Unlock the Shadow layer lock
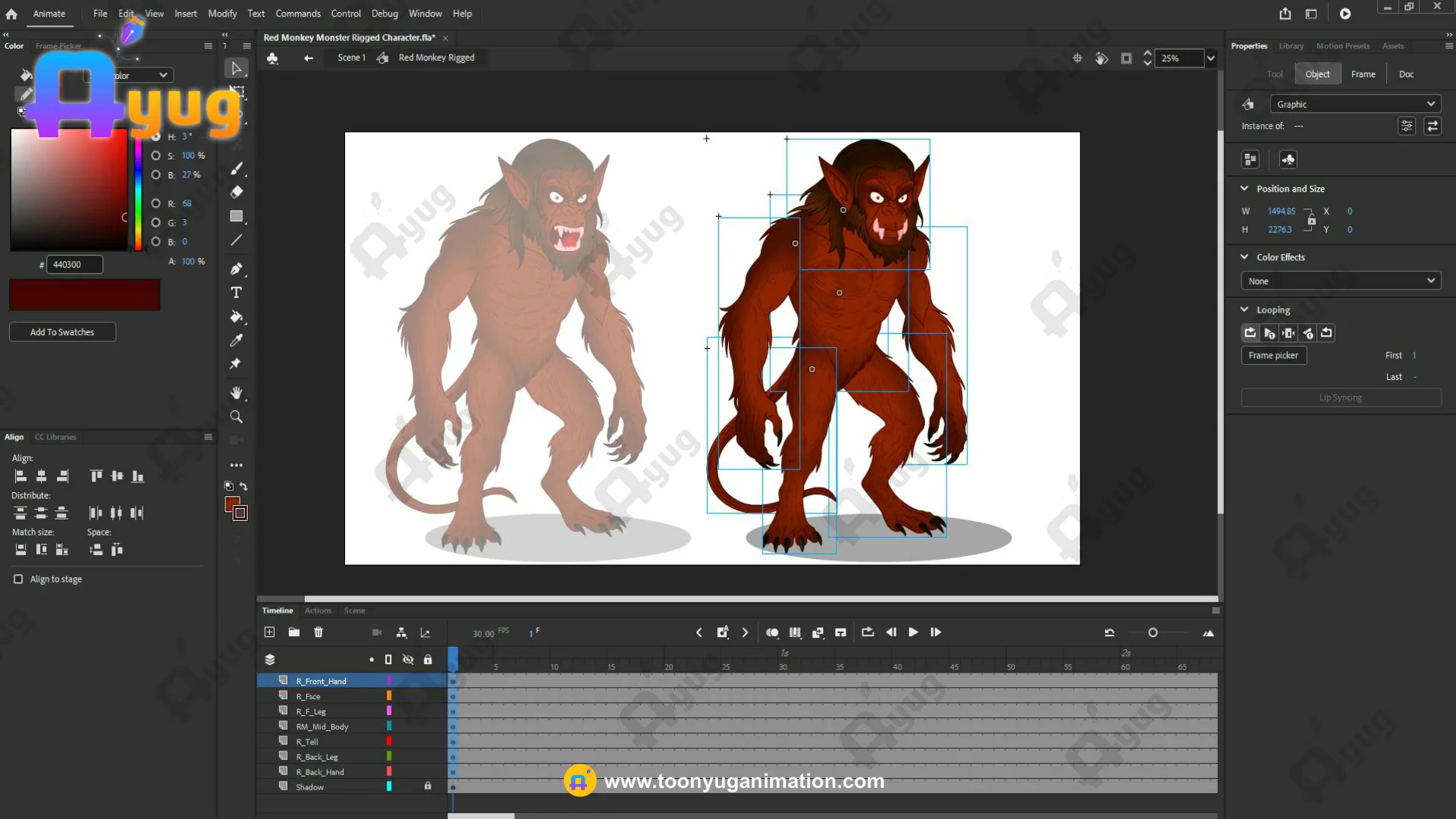1456x819 pixels. [428, 786]
